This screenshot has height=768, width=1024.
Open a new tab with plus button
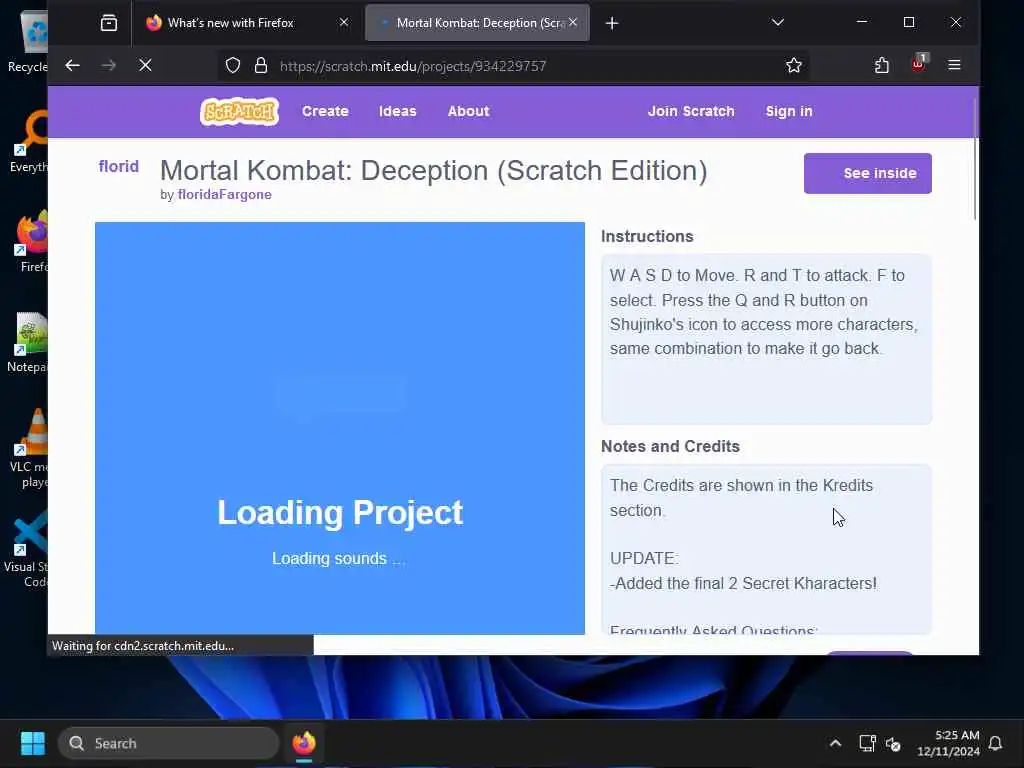pyautogui.click(x=612, y=24)
